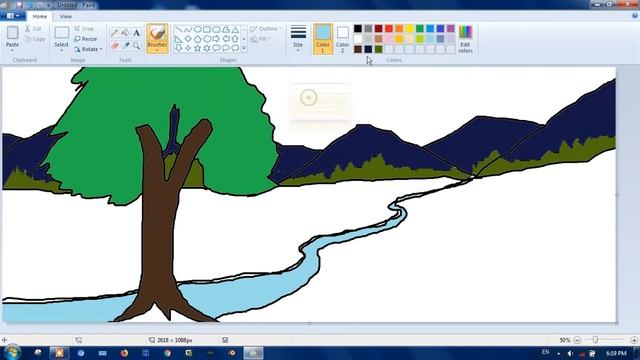
Task: Choose the Rounded rectangle shape
Action: coord(216,29)
